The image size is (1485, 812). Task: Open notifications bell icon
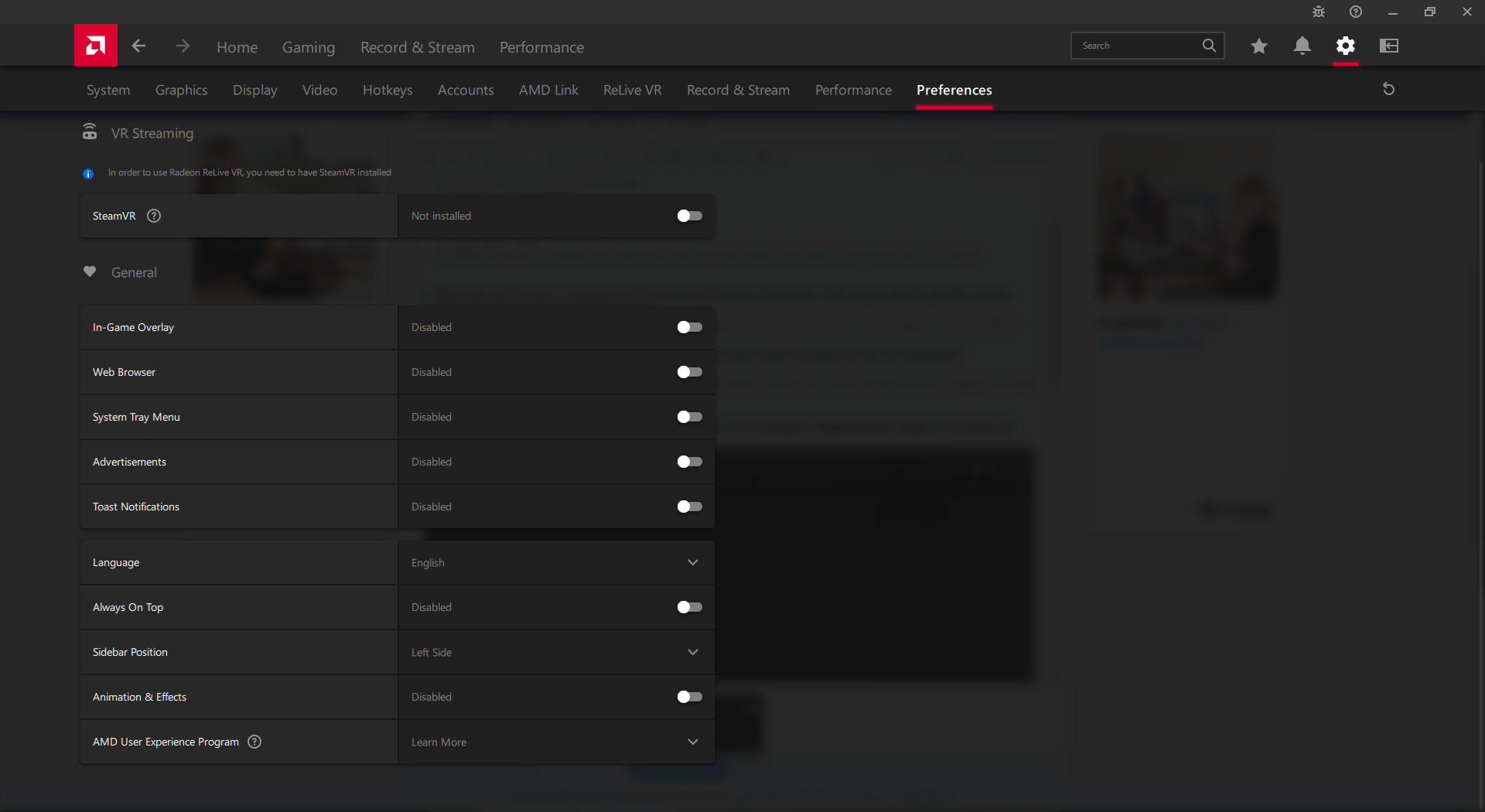1302,46
